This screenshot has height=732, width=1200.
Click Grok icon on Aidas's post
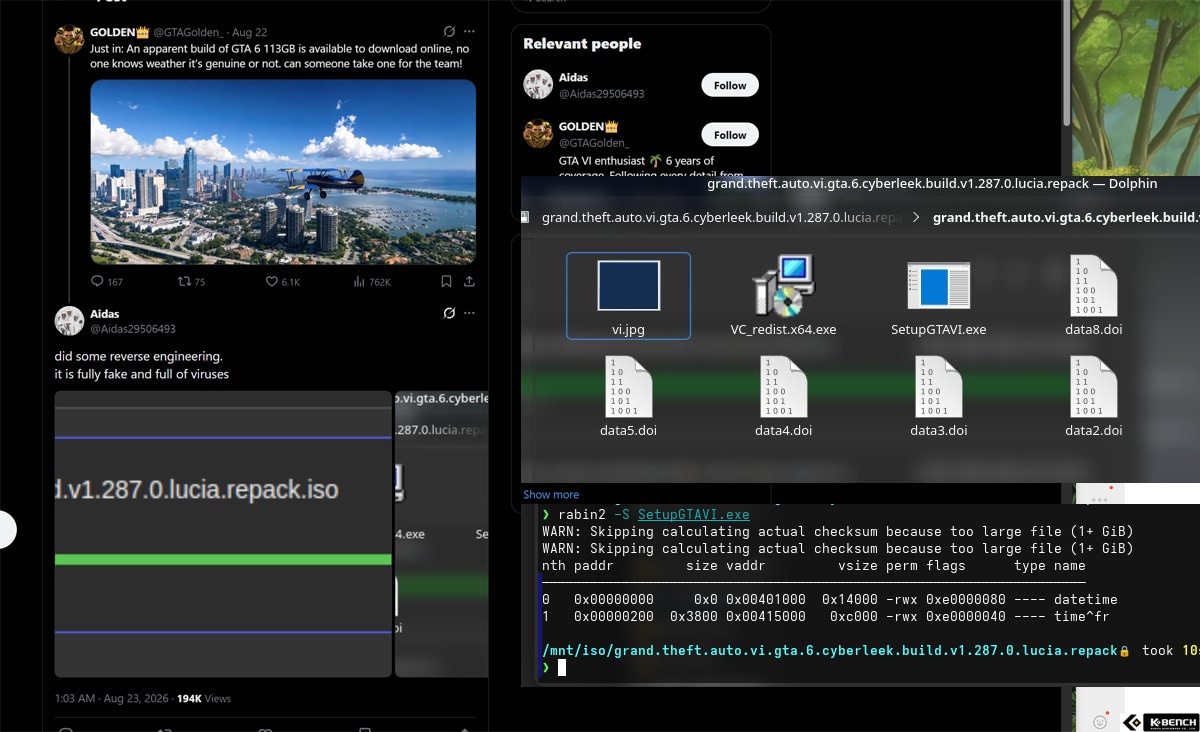(x=449, y=313)
